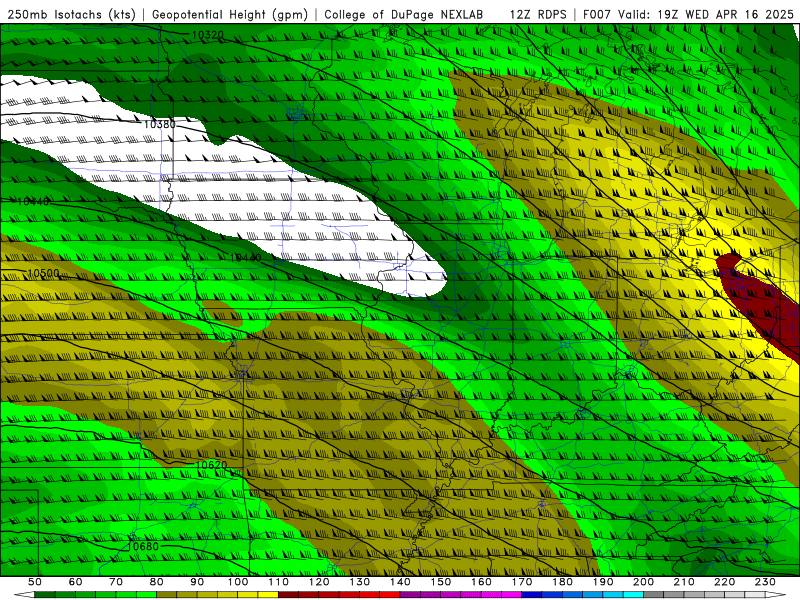The image size is (800, 600).
Task: Click the 200 value on the color scale
Action: tap(644, 582)
